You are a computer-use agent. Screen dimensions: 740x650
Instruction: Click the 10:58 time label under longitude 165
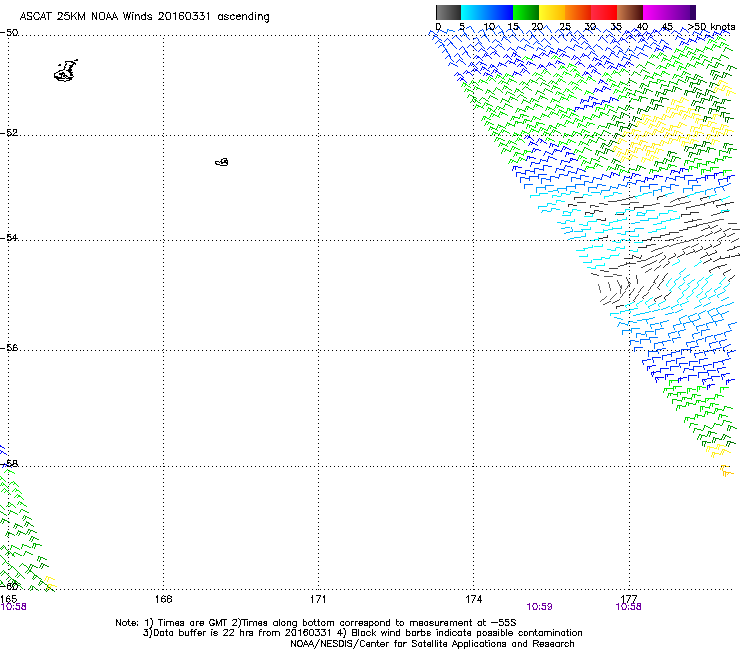click(13, 607)
